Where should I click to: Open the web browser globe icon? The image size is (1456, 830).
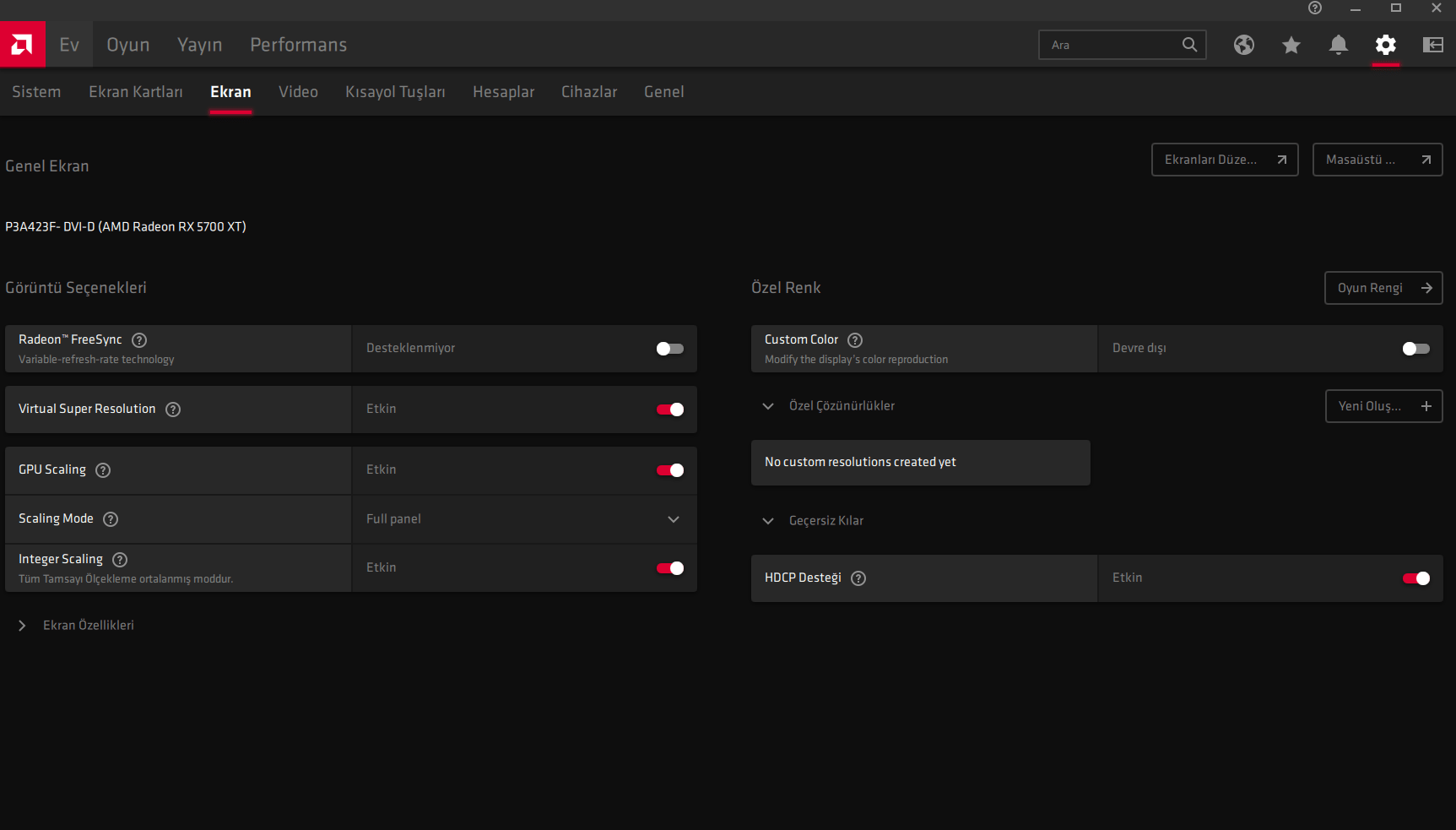pyautogui.click(x=1243, y=45)
